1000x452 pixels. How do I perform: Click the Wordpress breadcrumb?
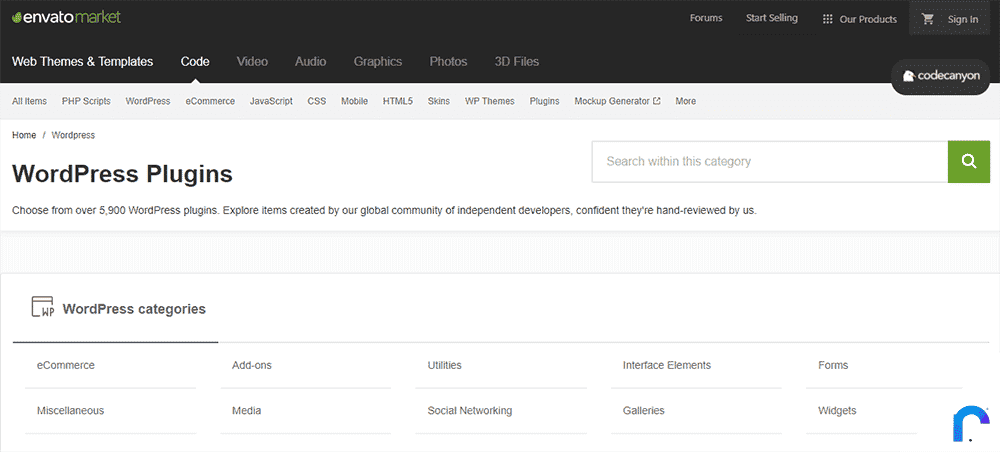pos(73,135)
